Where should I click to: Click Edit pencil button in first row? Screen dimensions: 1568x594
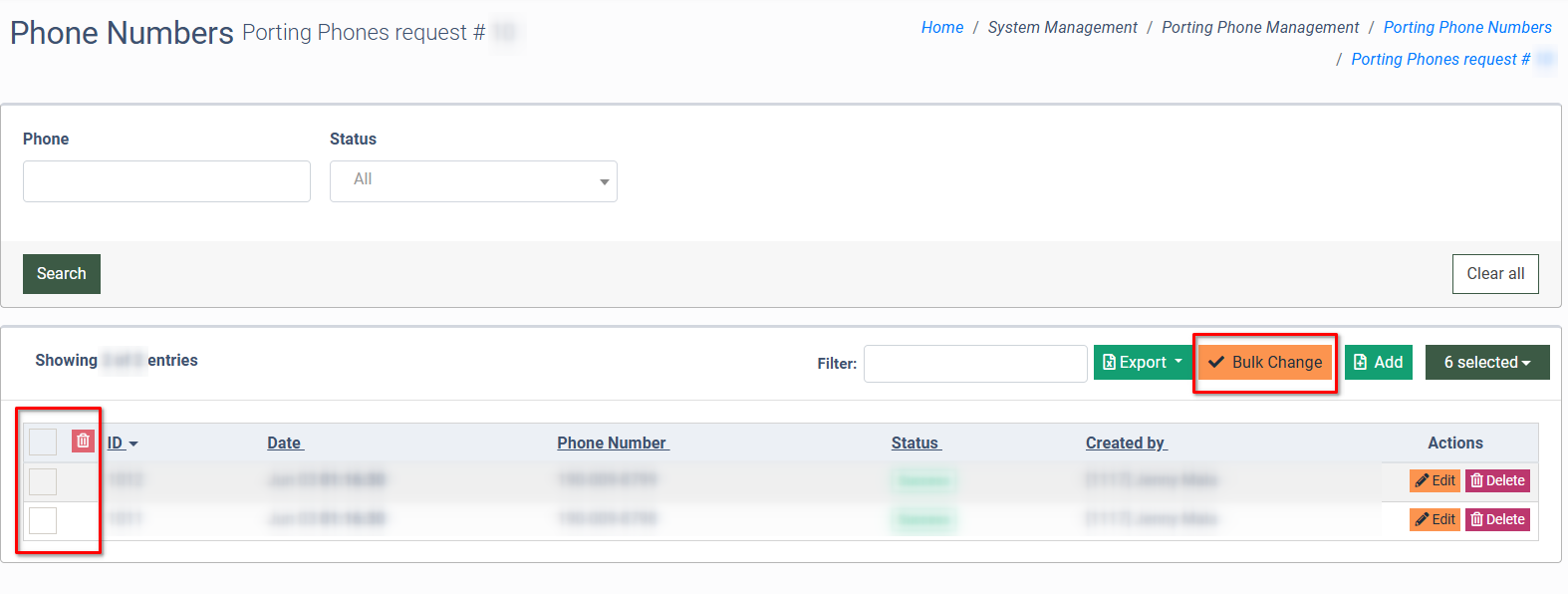pyautogui.click(x=1435, y=480)
